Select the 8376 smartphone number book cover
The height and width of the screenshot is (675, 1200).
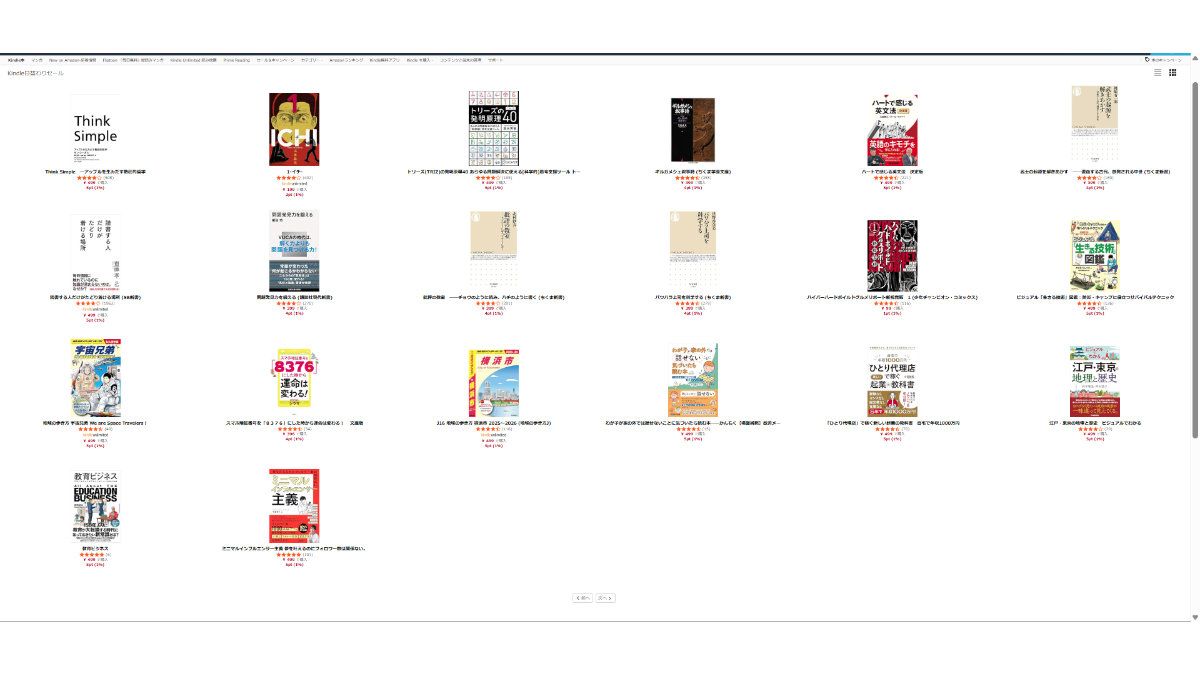pyautogui.click(x=294, y=381)
